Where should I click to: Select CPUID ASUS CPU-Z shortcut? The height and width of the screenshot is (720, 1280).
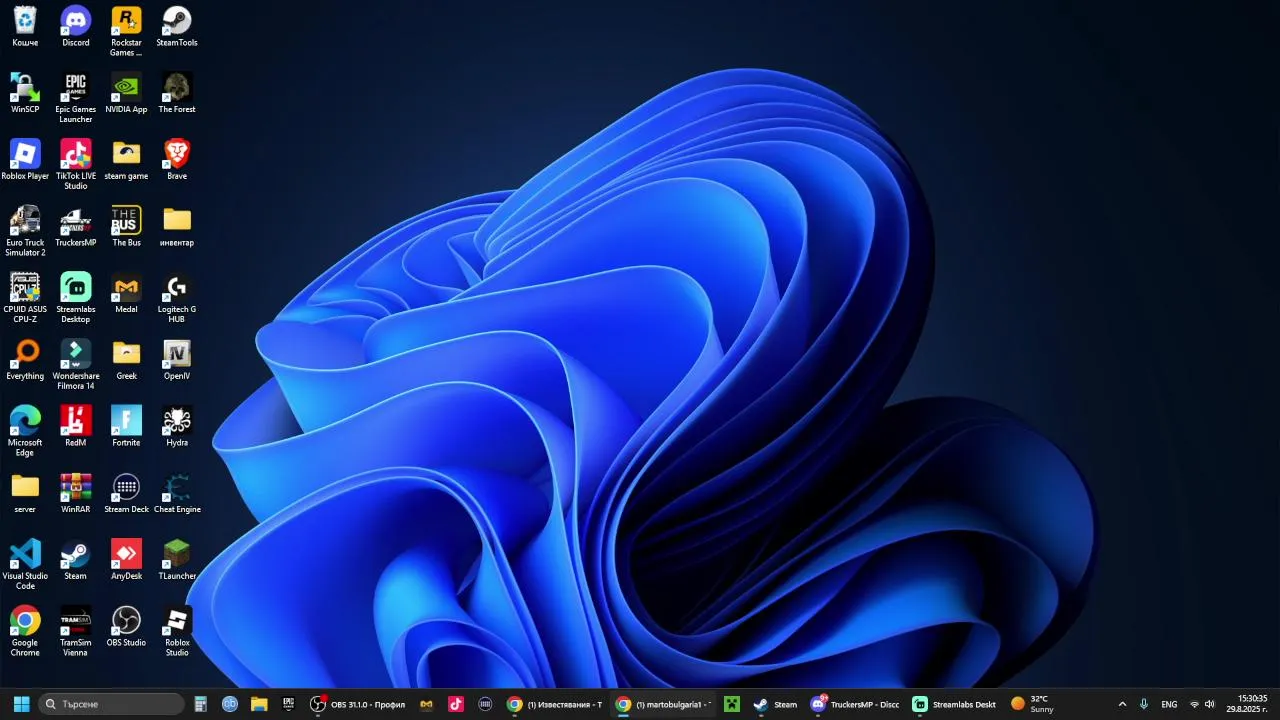click(x=25, y=298)
